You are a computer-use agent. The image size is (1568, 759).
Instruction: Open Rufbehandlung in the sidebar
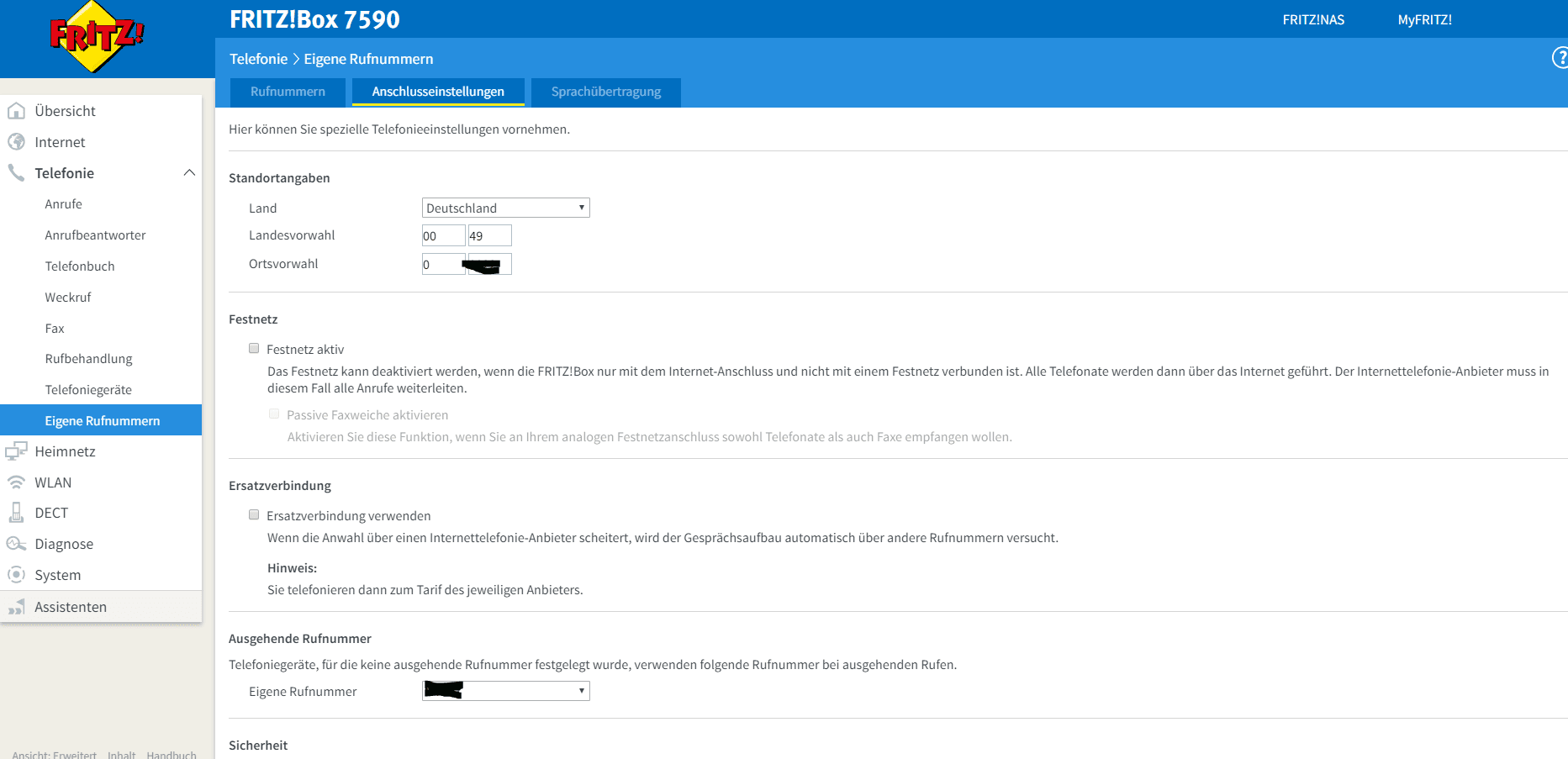tap(89, 359)
